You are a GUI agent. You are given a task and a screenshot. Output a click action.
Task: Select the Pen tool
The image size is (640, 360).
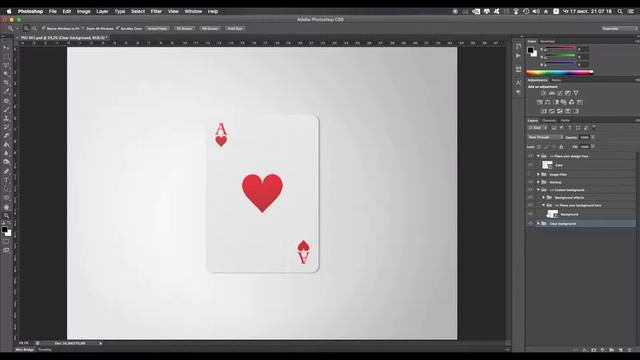[6, 171]
